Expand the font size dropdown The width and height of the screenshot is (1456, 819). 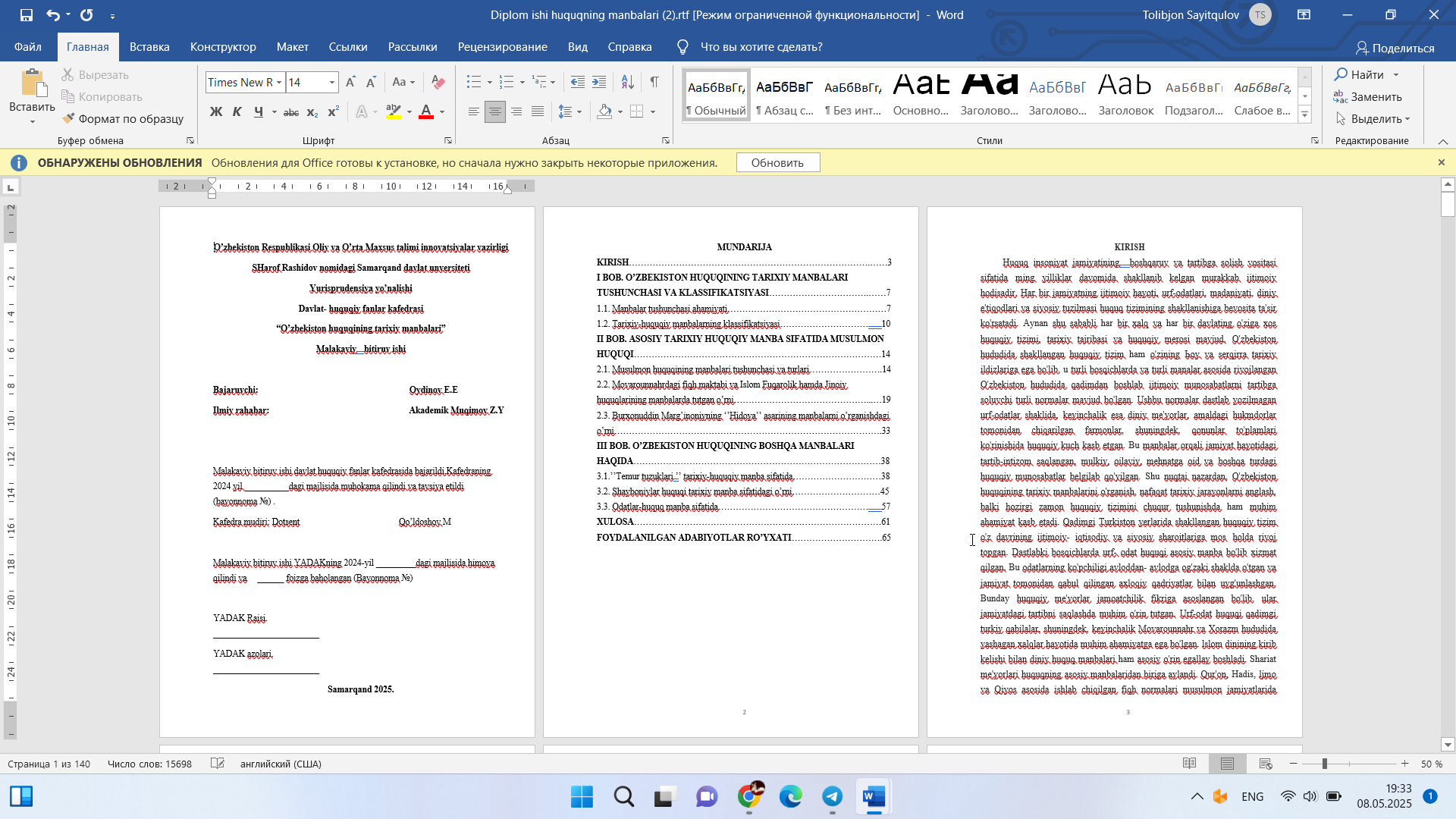[x=332, y=82]
